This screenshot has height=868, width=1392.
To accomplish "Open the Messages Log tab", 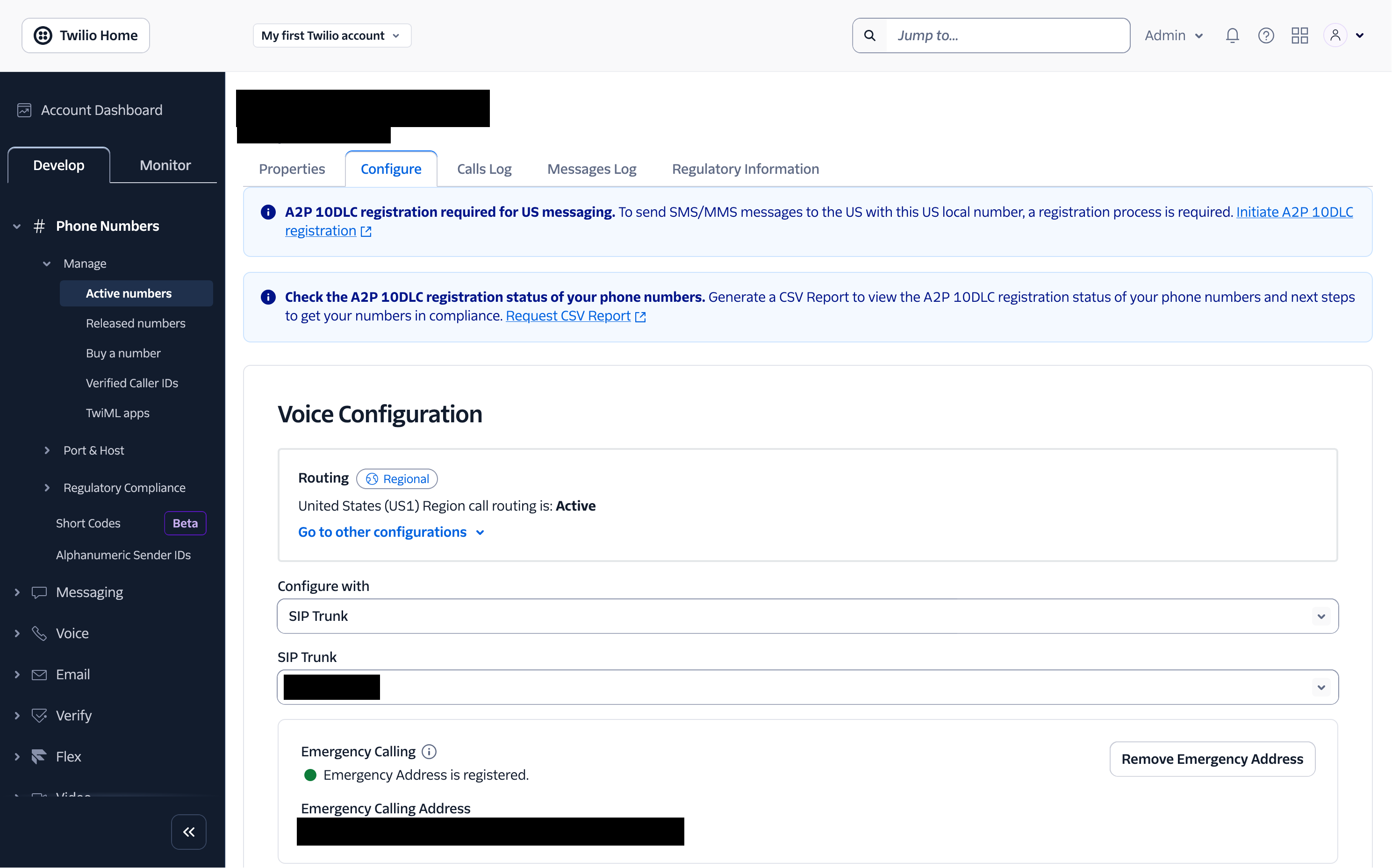I will point(591,170).
